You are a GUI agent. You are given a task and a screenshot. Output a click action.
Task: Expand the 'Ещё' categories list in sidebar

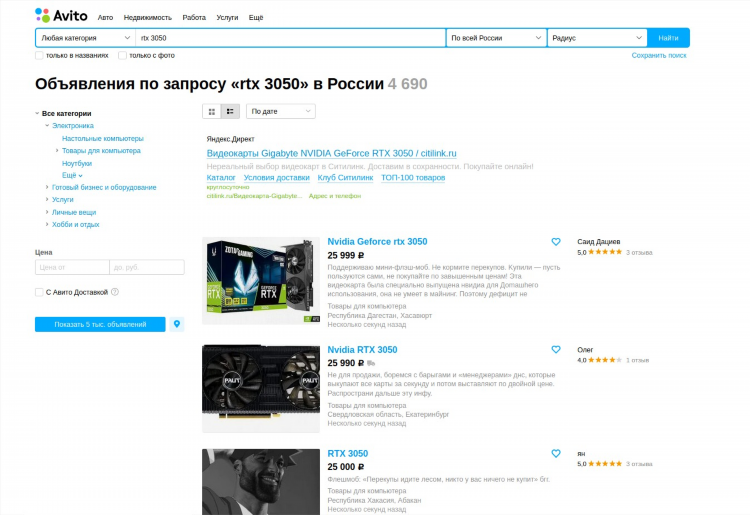(x=72, y=175)
